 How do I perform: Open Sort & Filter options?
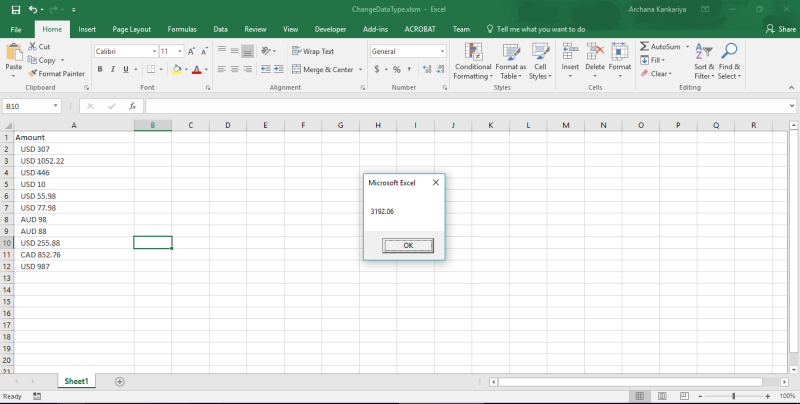pyautogui.click(x=704, y=61)
